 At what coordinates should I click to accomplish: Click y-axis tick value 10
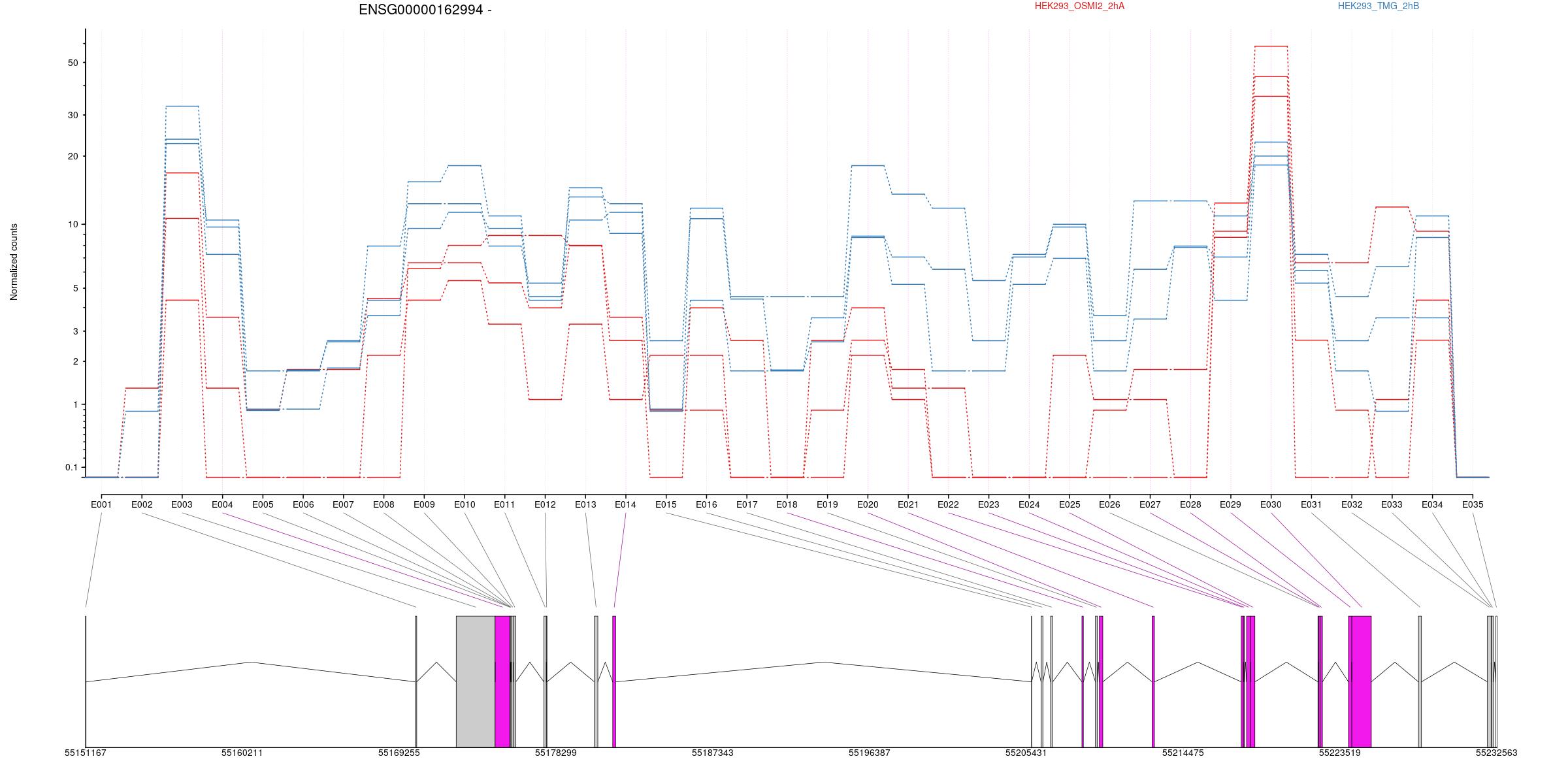pyautogui.click(x=73, y=224)
